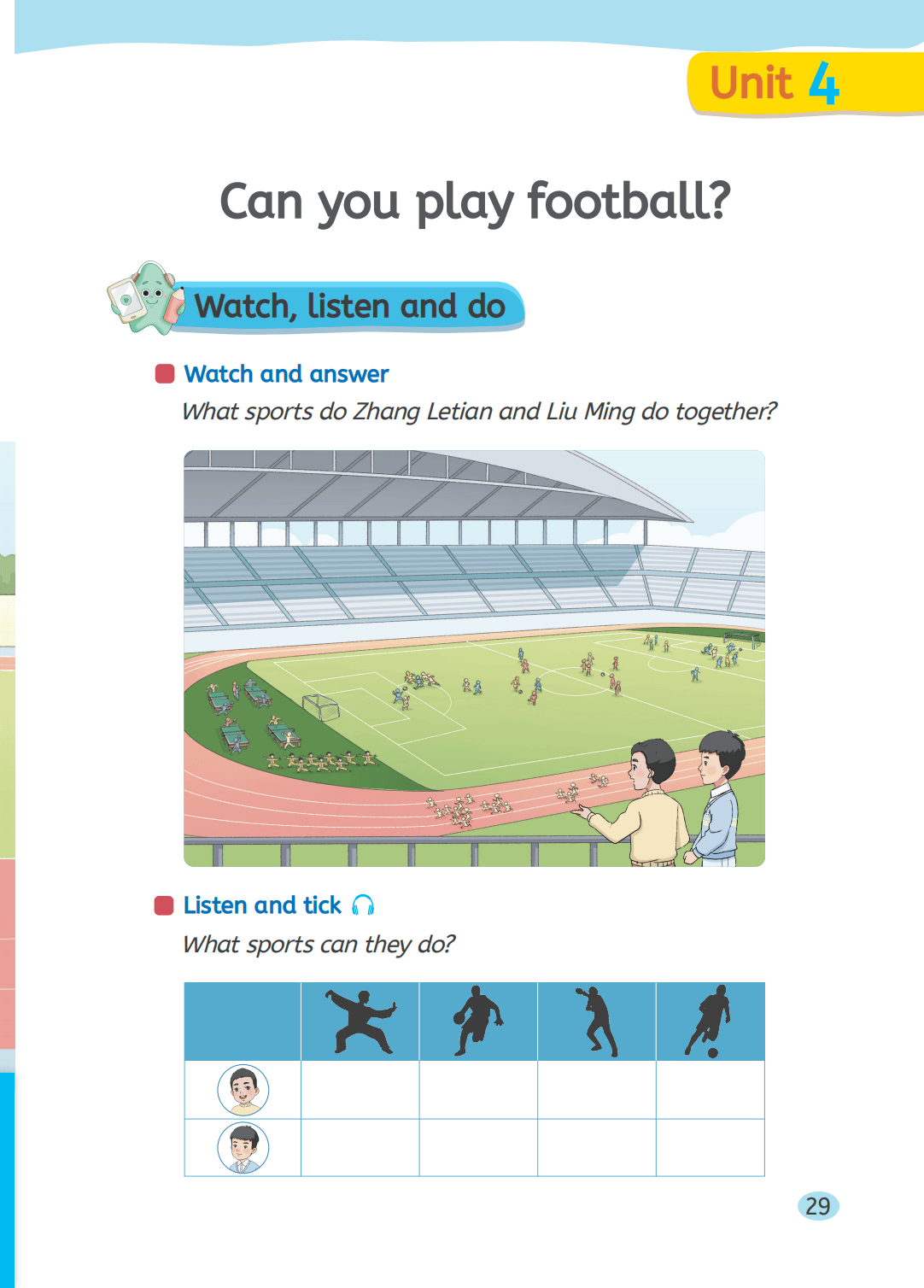Click the Watch and answer heading

(286, 374)
